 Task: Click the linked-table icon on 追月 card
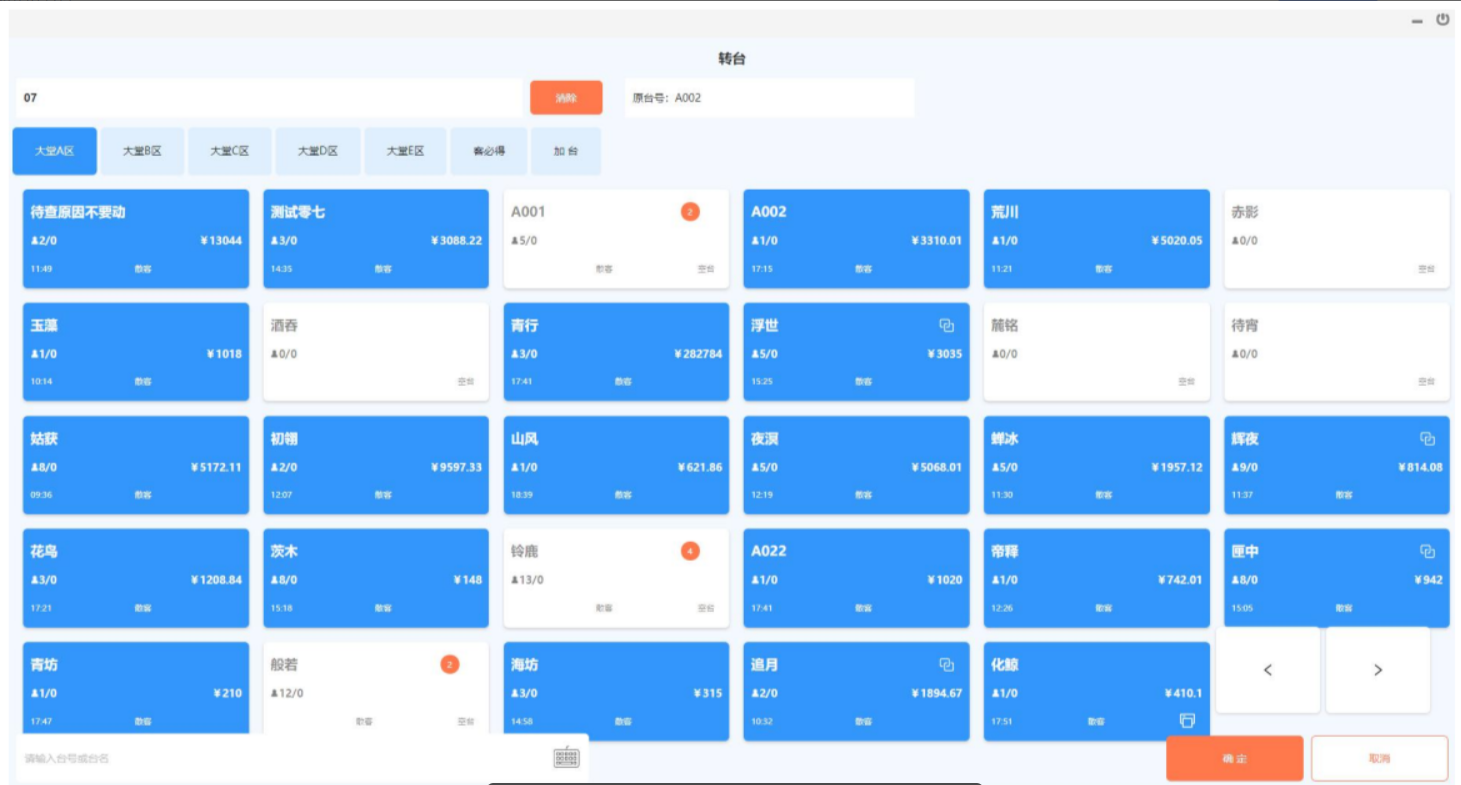(x=946, y=665)
